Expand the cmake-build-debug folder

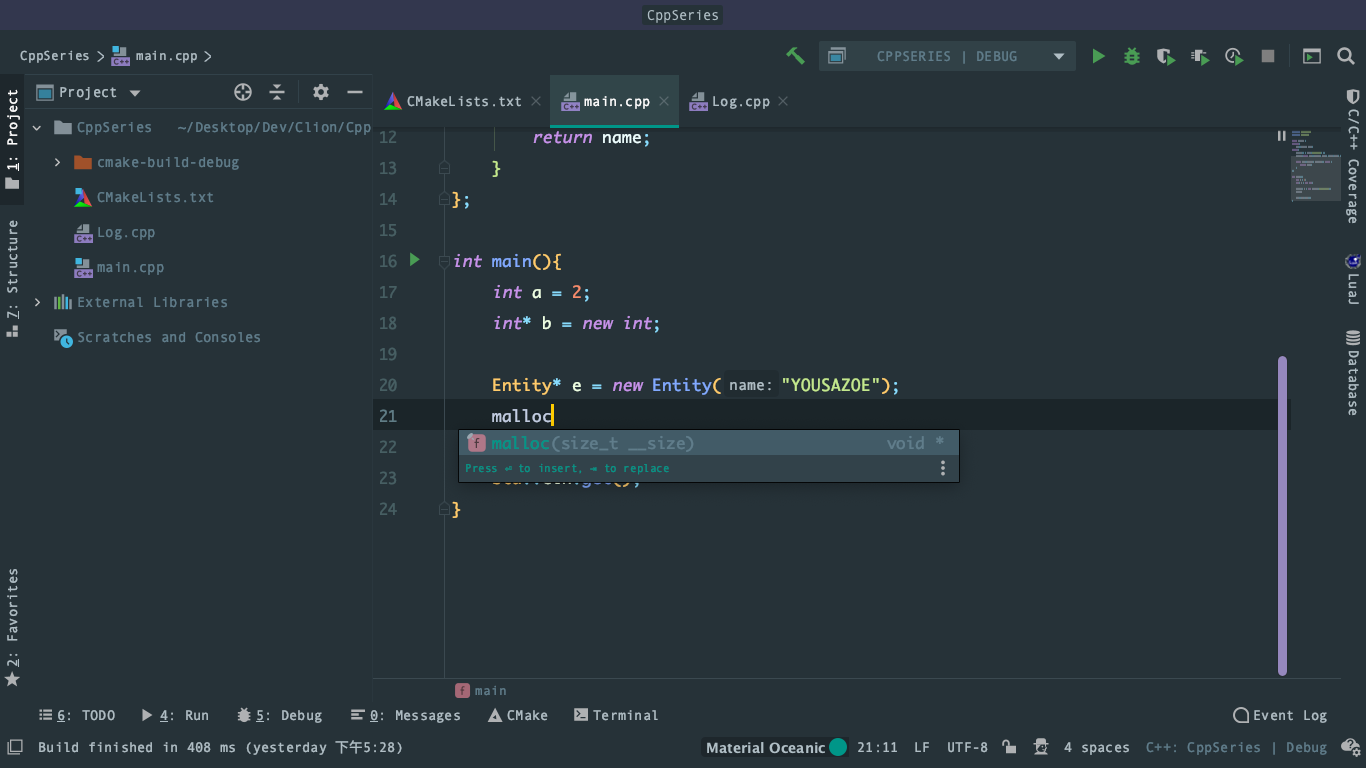pos(57,162)
